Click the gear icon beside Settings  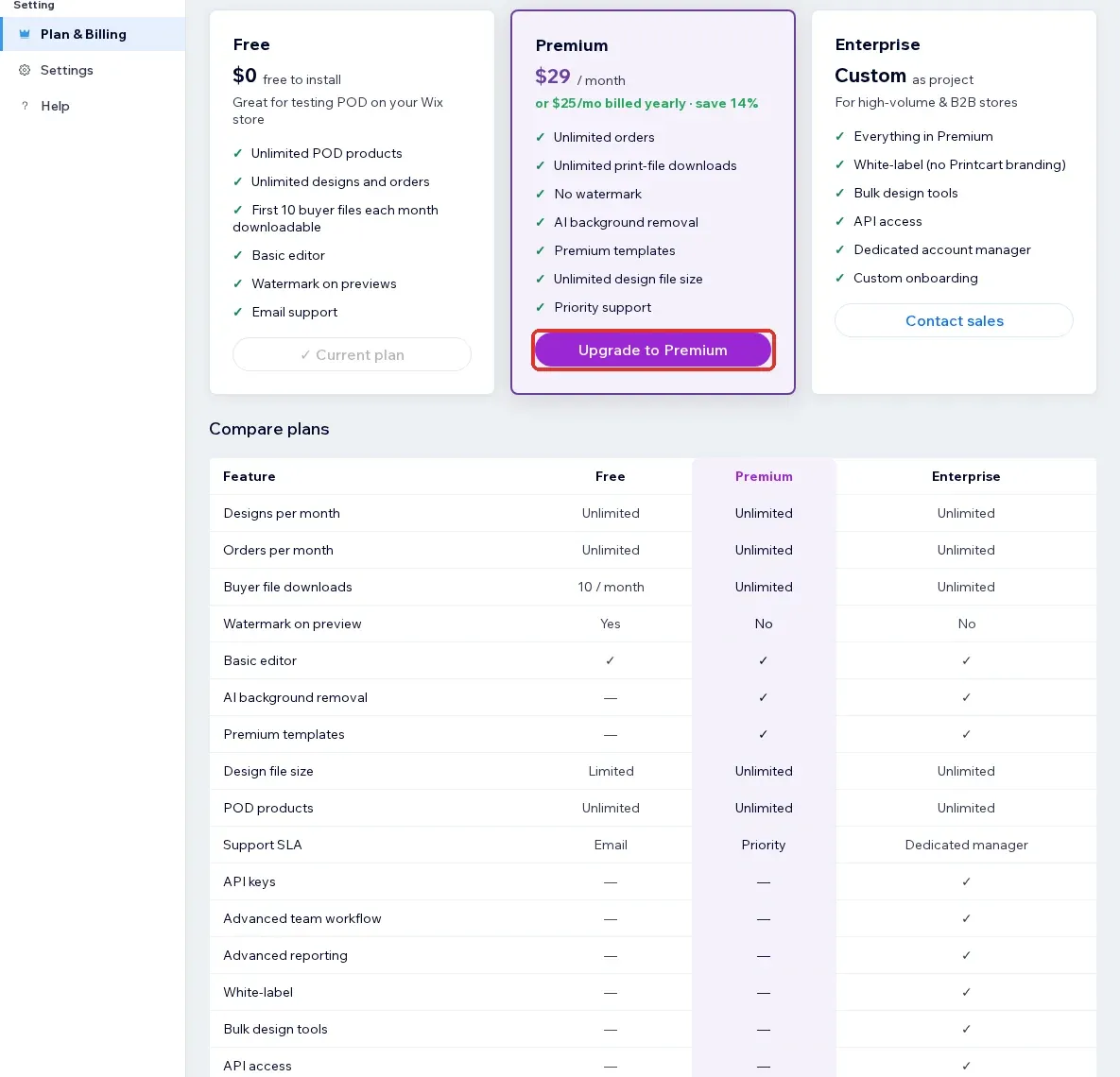coord(25,70)
